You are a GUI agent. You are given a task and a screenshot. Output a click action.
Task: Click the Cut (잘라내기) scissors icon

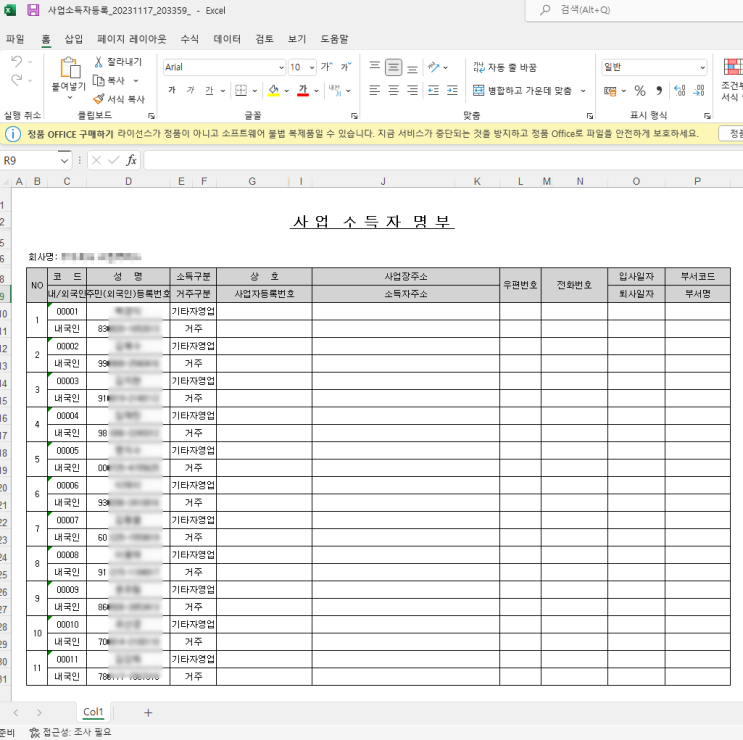pyautogui.click(x=99, y=62)
